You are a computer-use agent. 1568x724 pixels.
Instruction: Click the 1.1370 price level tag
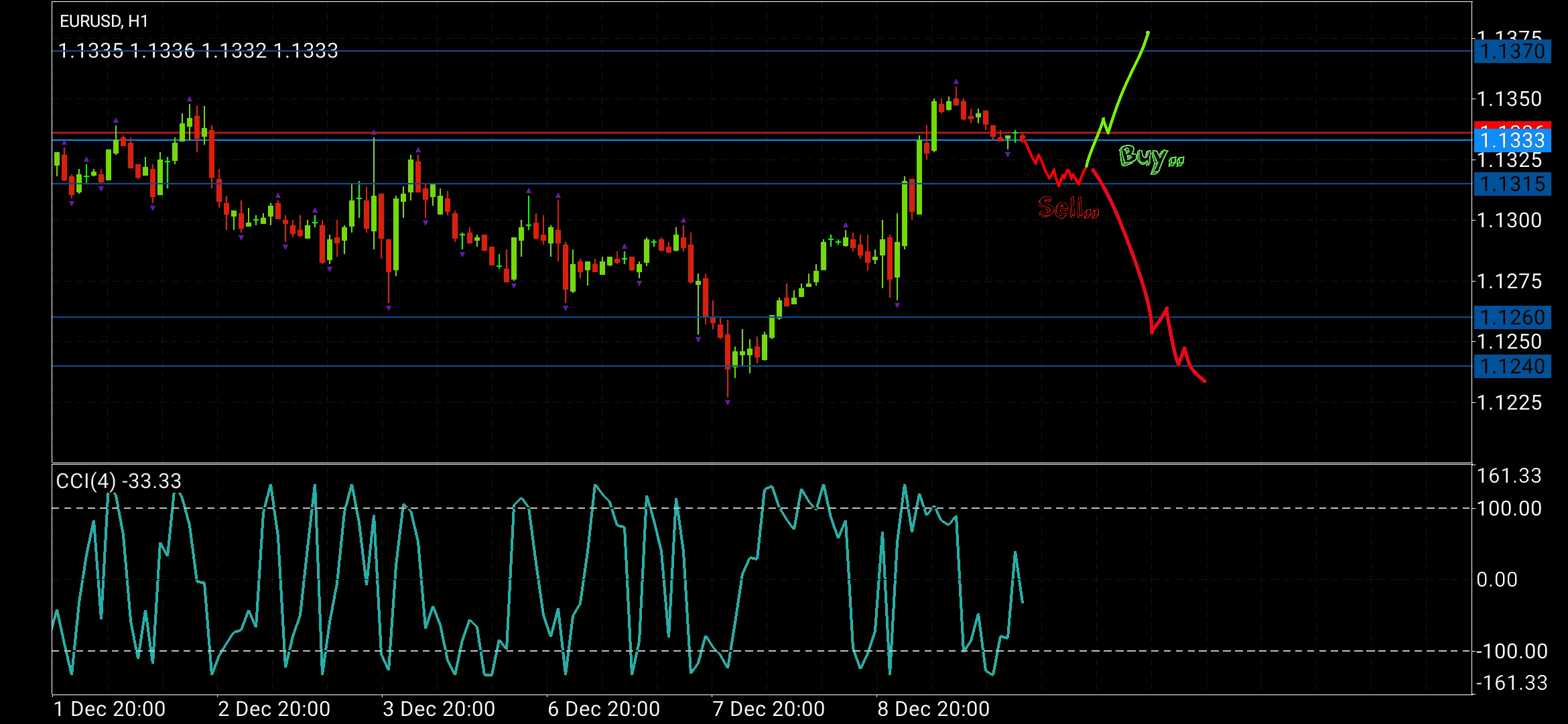[1512, 52]
